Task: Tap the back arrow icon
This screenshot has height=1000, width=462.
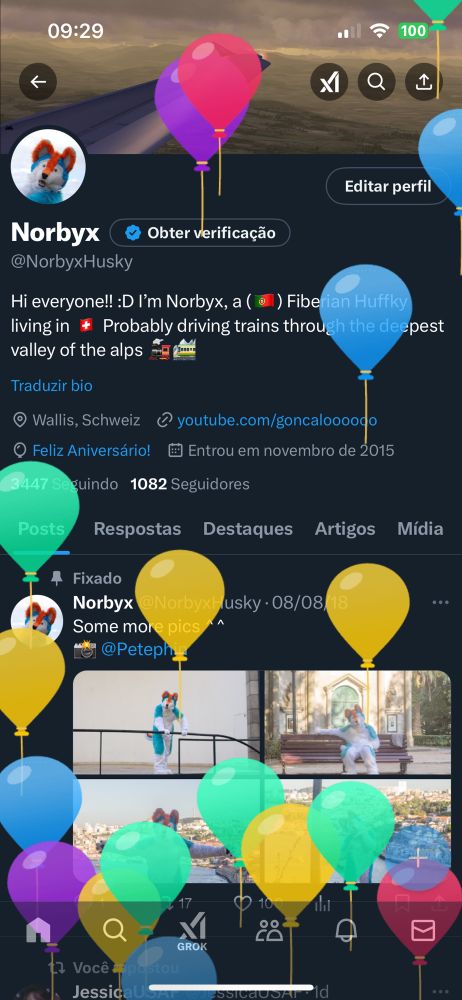Action: (38, 82)
